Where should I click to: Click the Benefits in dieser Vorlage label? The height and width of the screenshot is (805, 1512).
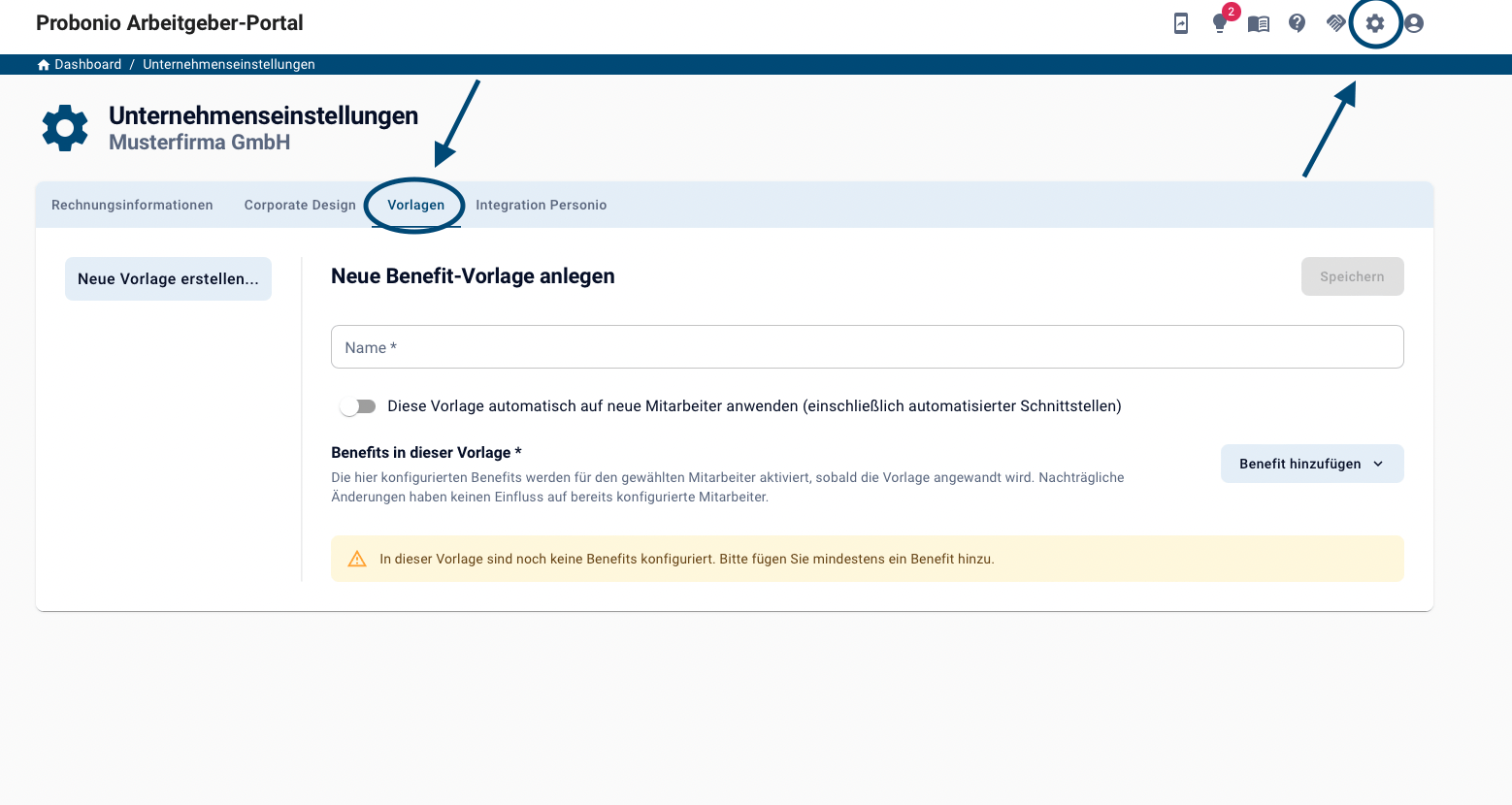point(426,453)
